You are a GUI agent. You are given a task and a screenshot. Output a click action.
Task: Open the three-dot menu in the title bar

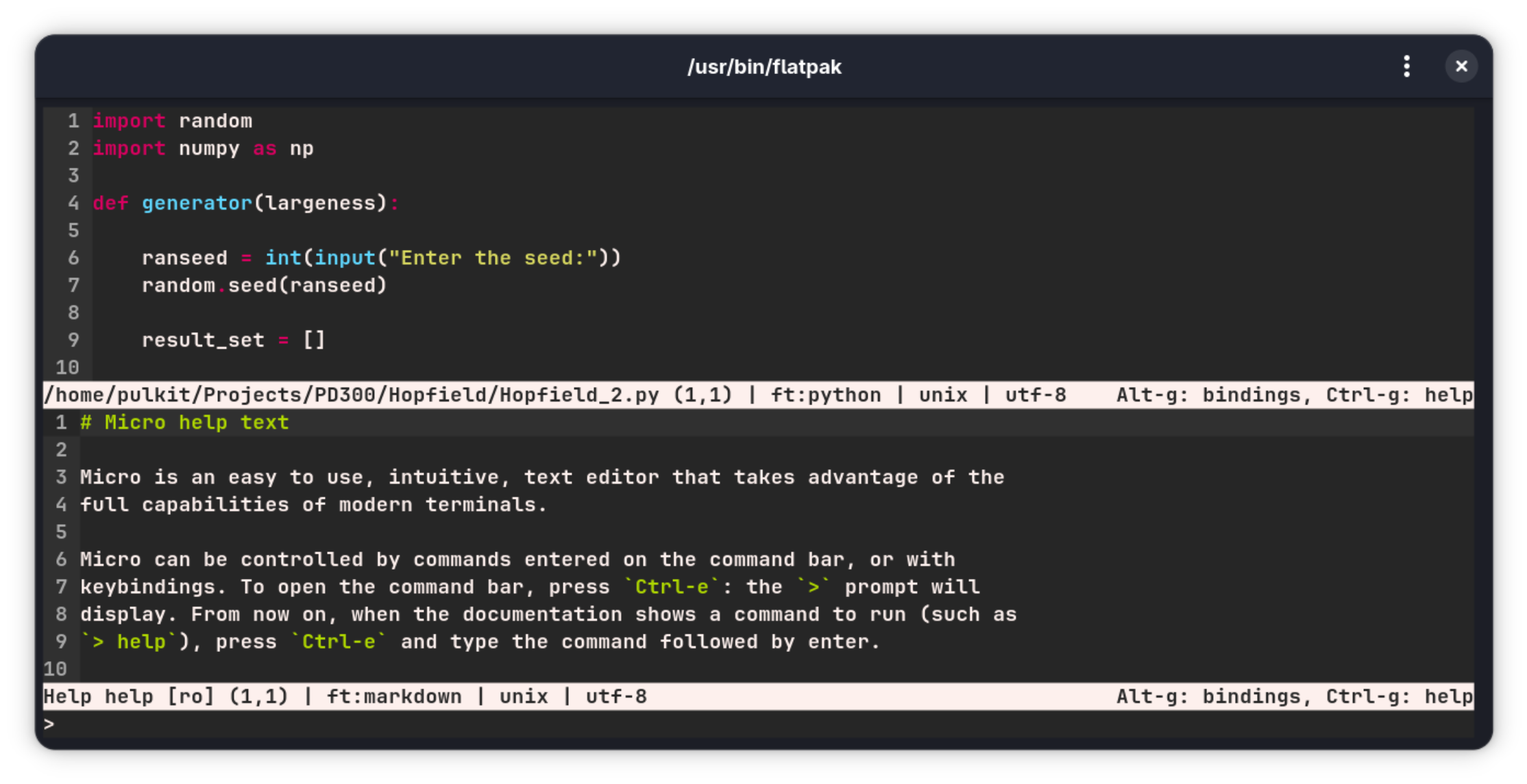pos(1406,66)
